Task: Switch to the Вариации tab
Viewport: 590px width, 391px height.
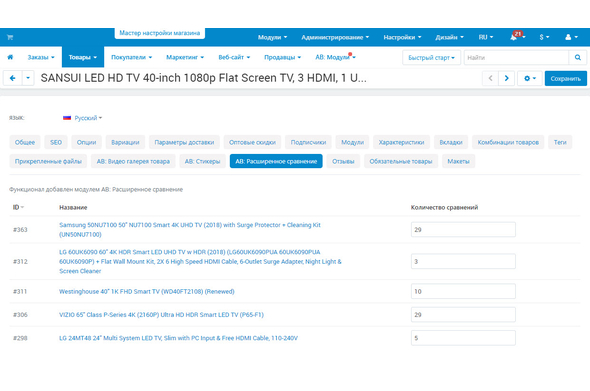Action: click(x=125, y=142)
